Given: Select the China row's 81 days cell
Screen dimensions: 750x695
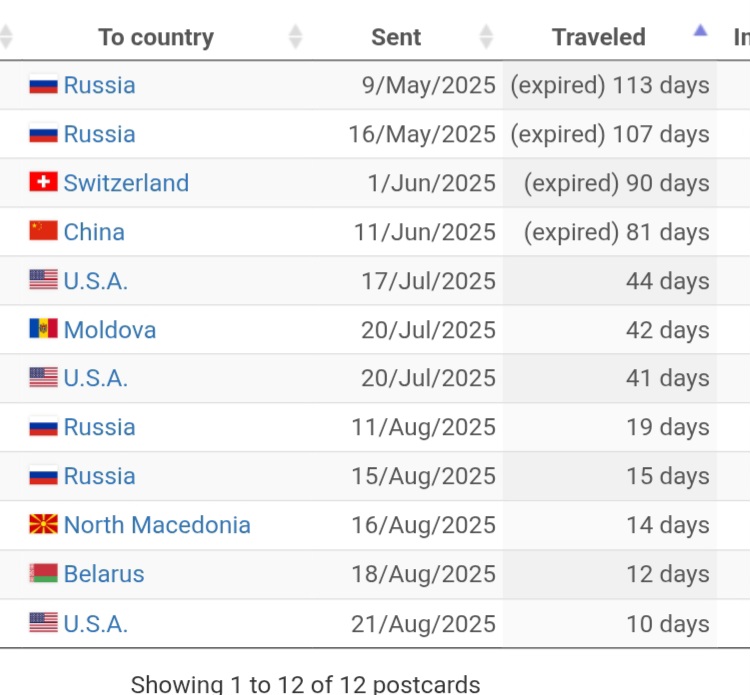Looking at the screenshot, I should 609,232.
